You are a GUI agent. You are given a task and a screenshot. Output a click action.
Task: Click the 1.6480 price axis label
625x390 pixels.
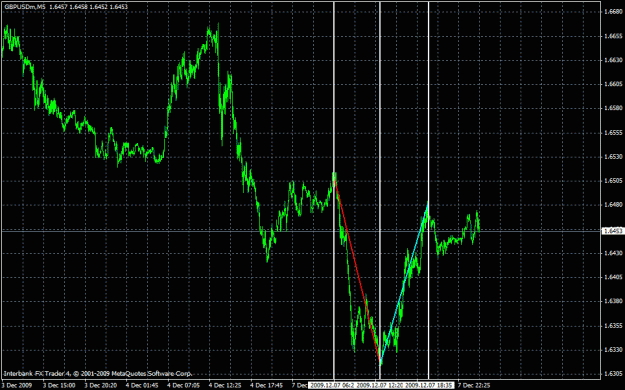click(x=613, y=205)
